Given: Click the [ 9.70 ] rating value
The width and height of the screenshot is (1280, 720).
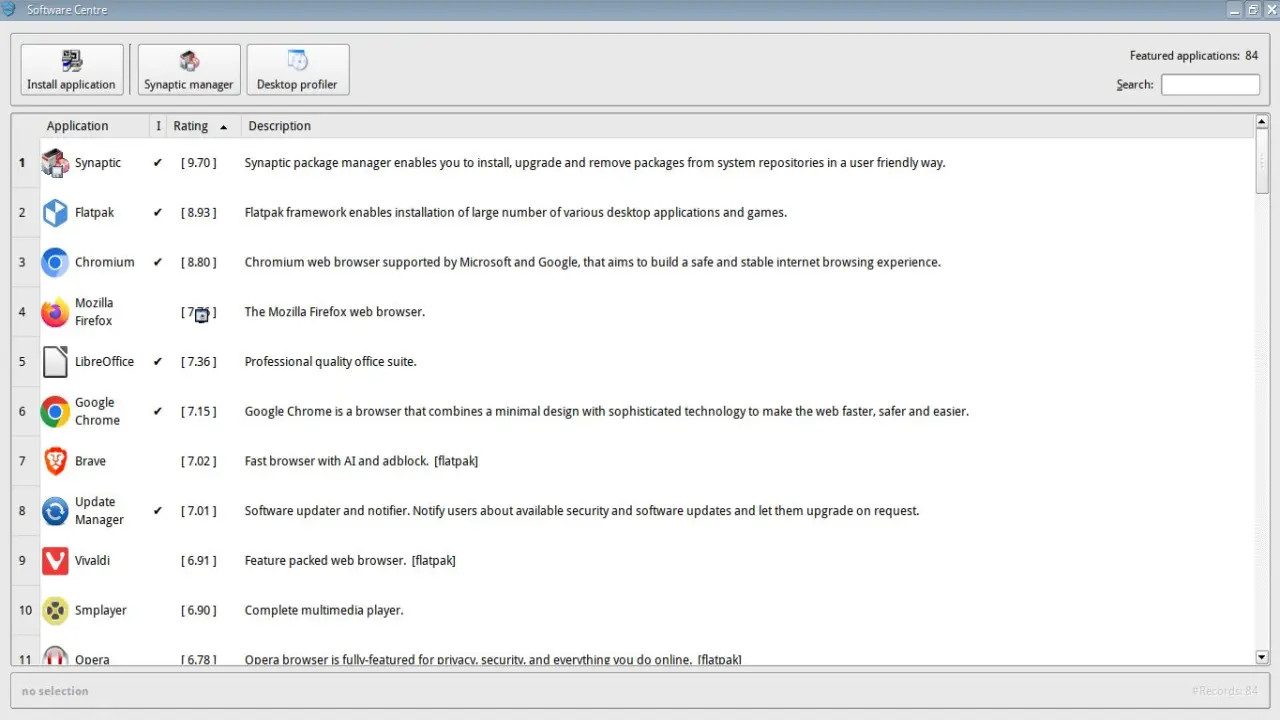Looking at the screenshot, I should point(198,163).
